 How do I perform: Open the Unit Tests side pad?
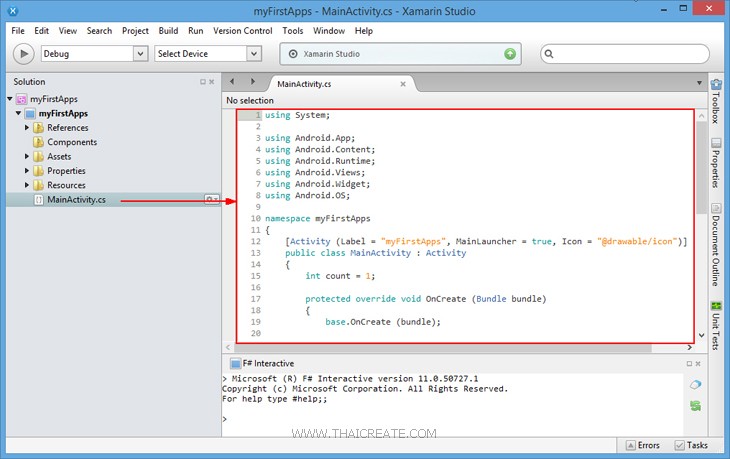coord(716,325)
